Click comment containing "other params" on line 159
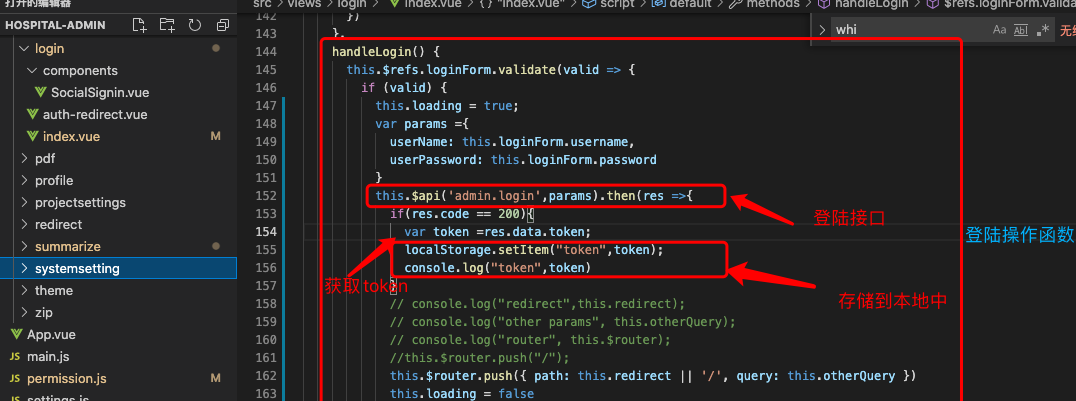 click(x=563, y=321)
